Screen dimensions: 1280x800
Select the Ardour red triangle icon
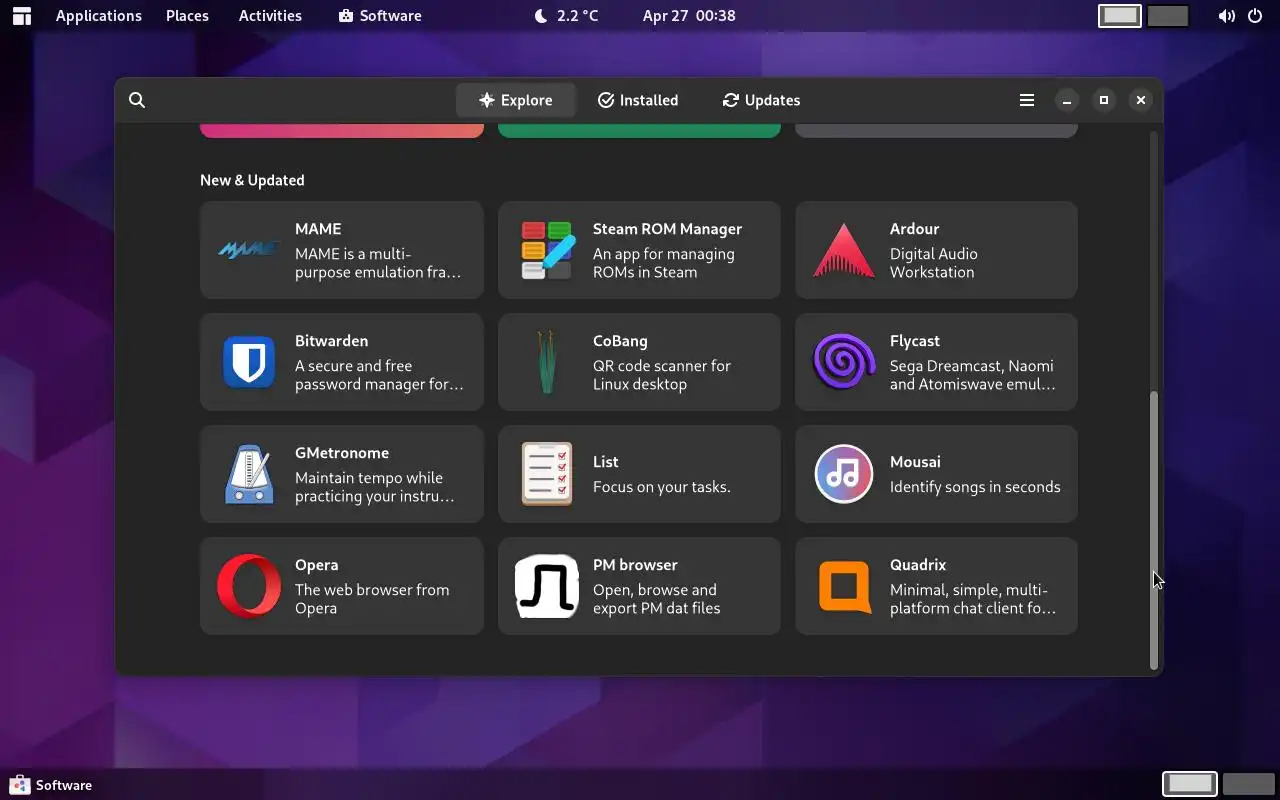point(844,250)
